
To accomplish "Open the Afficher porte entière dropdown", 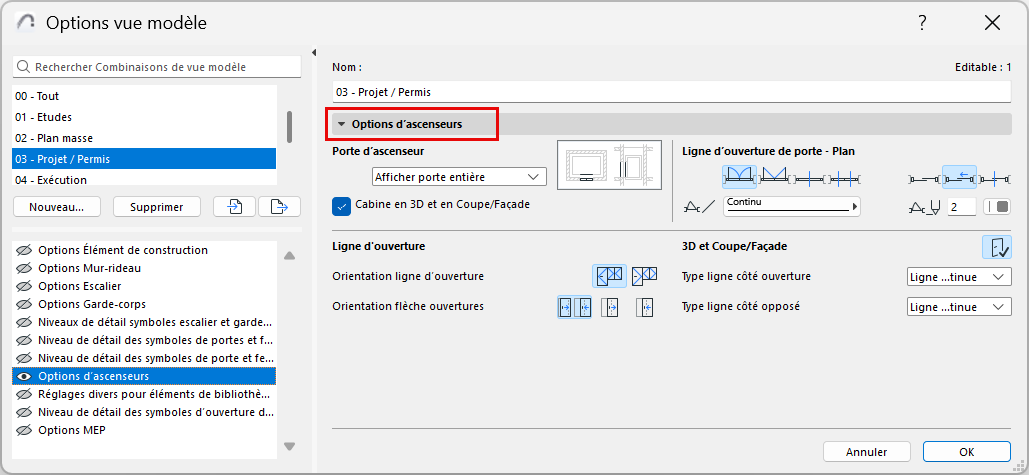I will coord(459,177).
